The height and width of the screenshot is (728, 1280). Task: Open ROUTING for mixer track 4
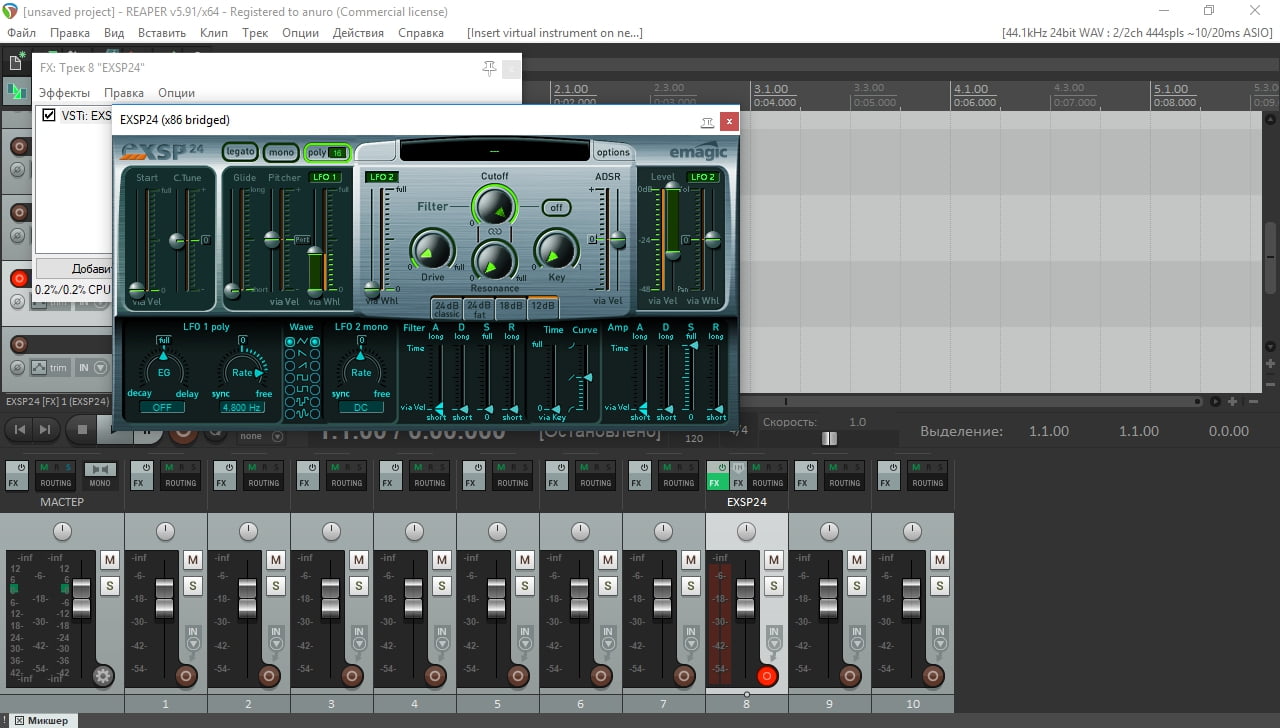(430, 483)
